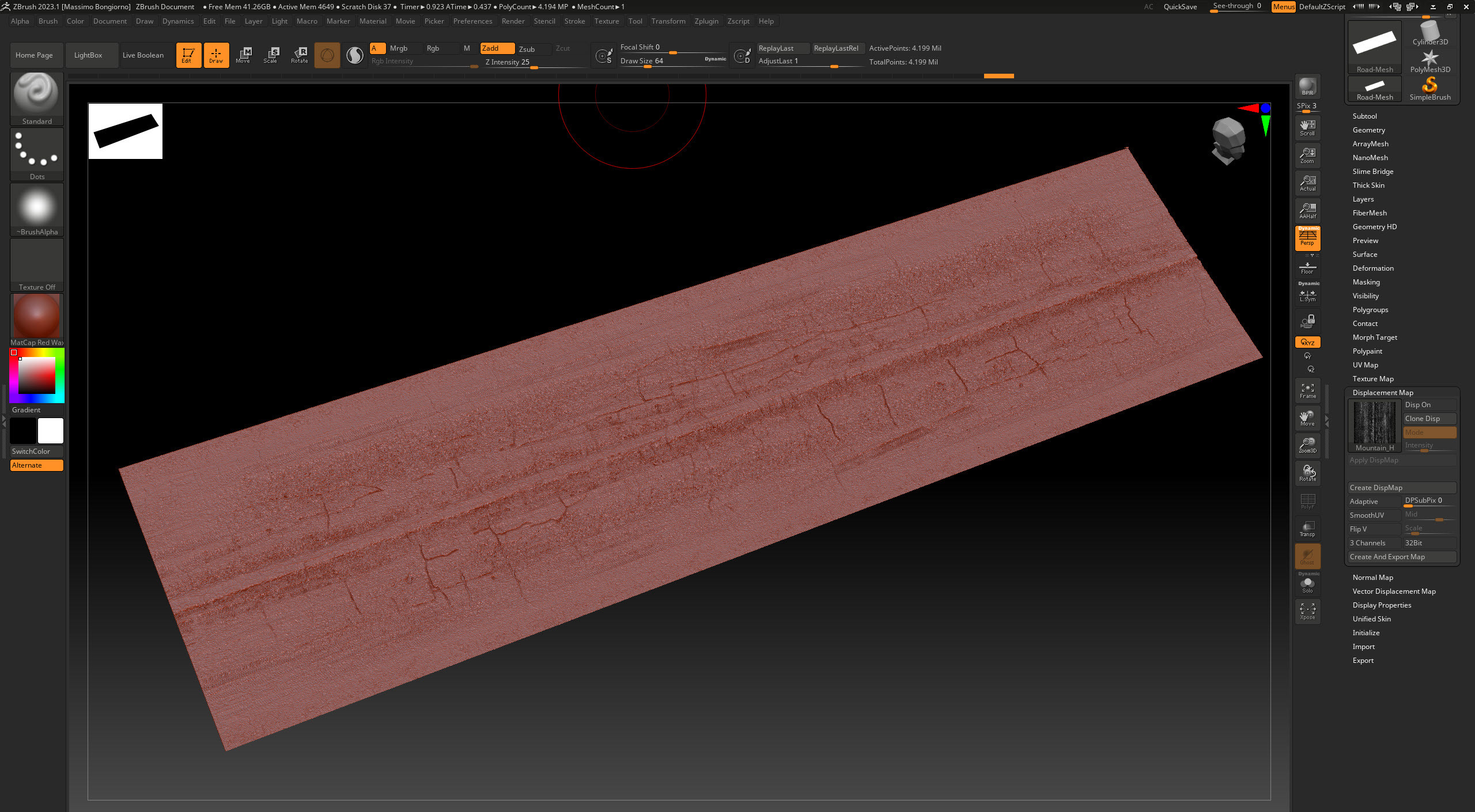The width and height of the screenshot is (1475, 812).
Task: Click the Draw Size slider
Action: click(673, 61)
